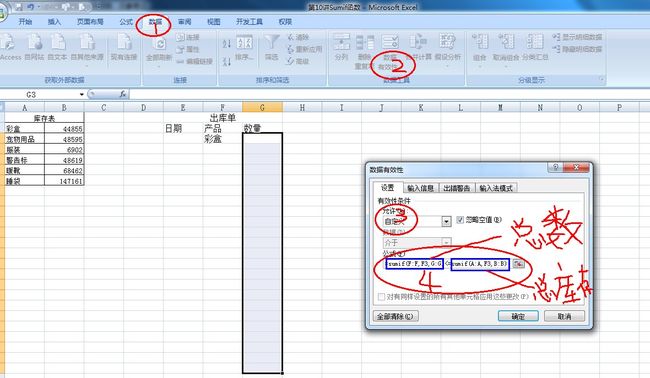Click the 库存表 header cell
Screen dimensions: 650x378
[x=44, y=119]
